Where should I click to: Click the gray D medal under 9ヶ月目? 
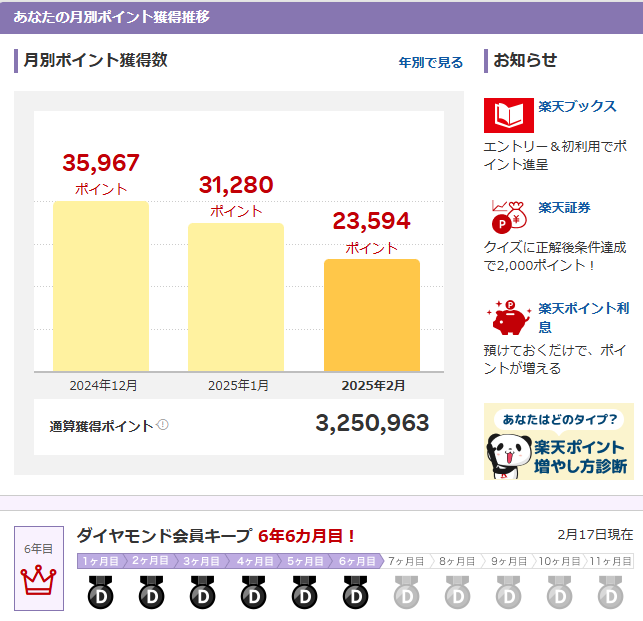click(509, 592)
